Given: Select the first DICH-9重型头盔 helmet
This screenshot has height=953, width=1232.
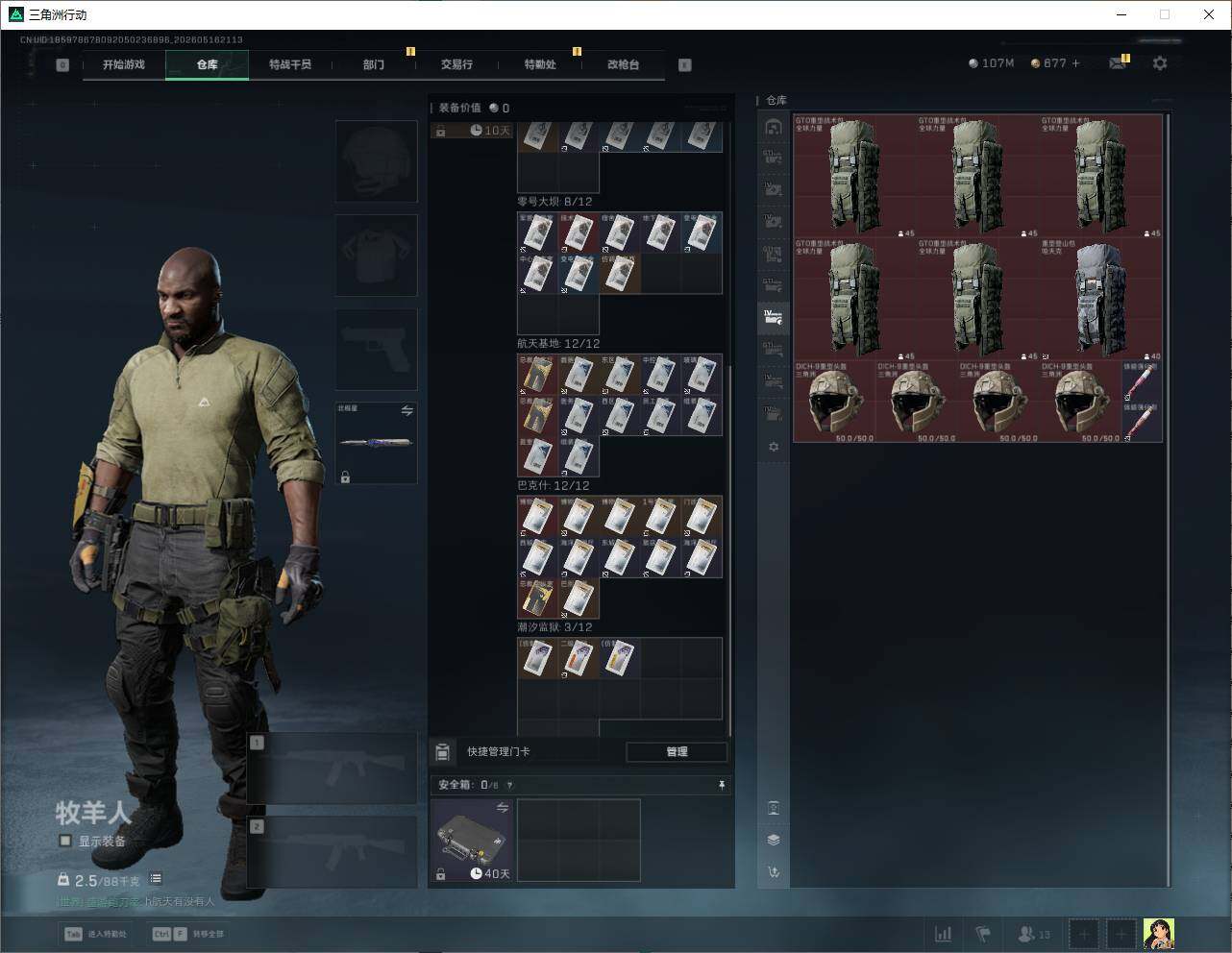Looking at the screenshot, I should click(834, 402).
